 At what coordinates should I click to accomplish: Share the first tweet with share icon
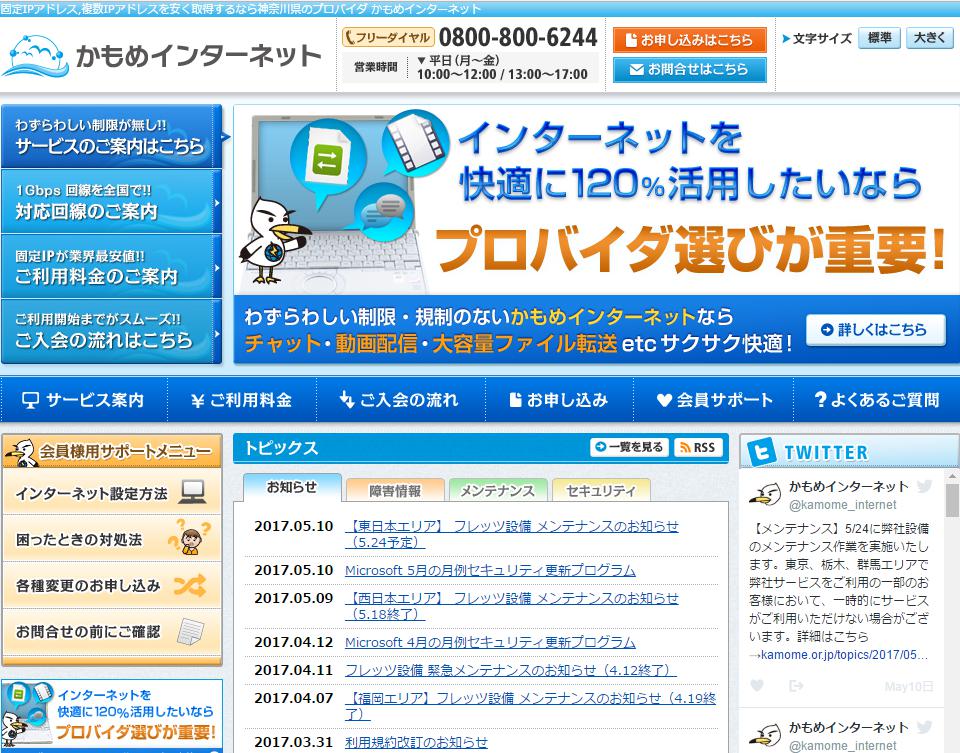[x=796, y=686]
